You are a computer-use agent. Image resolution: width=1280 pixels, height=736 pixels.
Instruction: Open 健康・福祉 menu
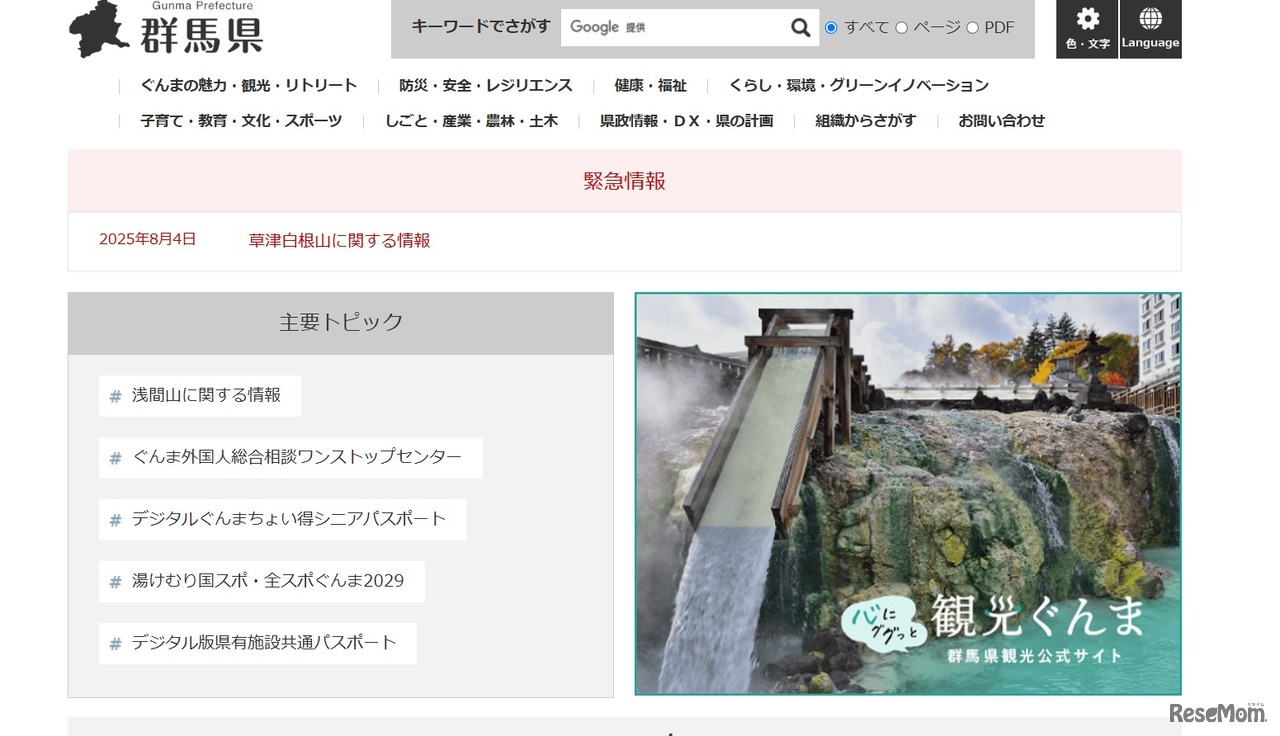651,86
